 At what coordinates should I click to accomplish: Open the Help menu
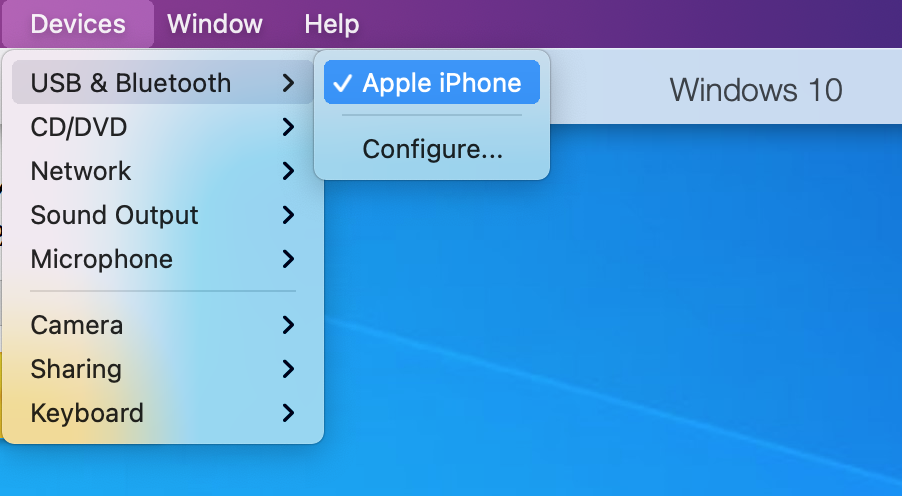click(331, 24)
